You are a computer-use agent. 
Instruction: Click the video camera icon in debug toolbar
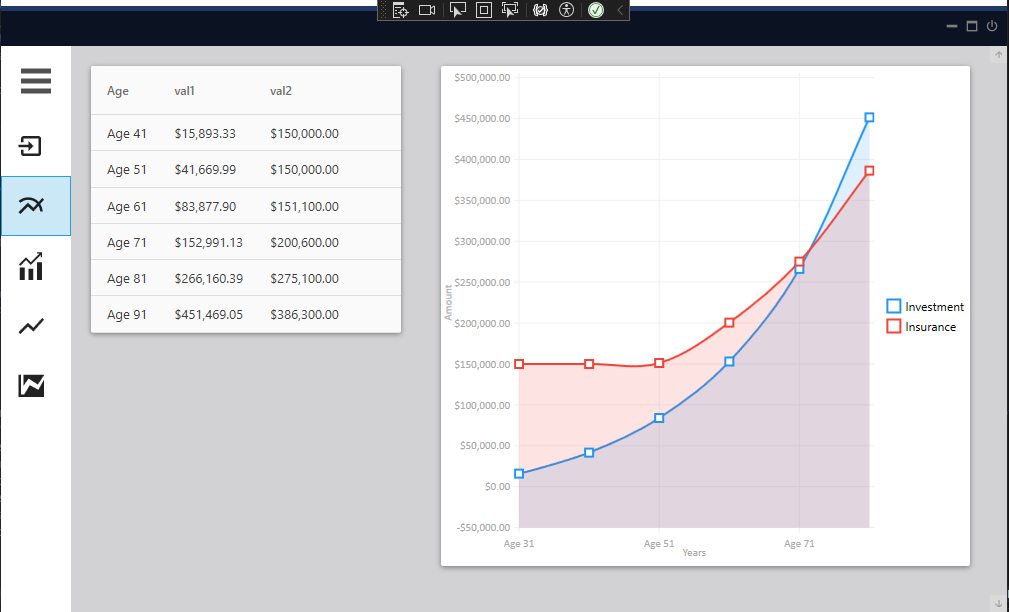pyautogui.click(x=427, y=10)
